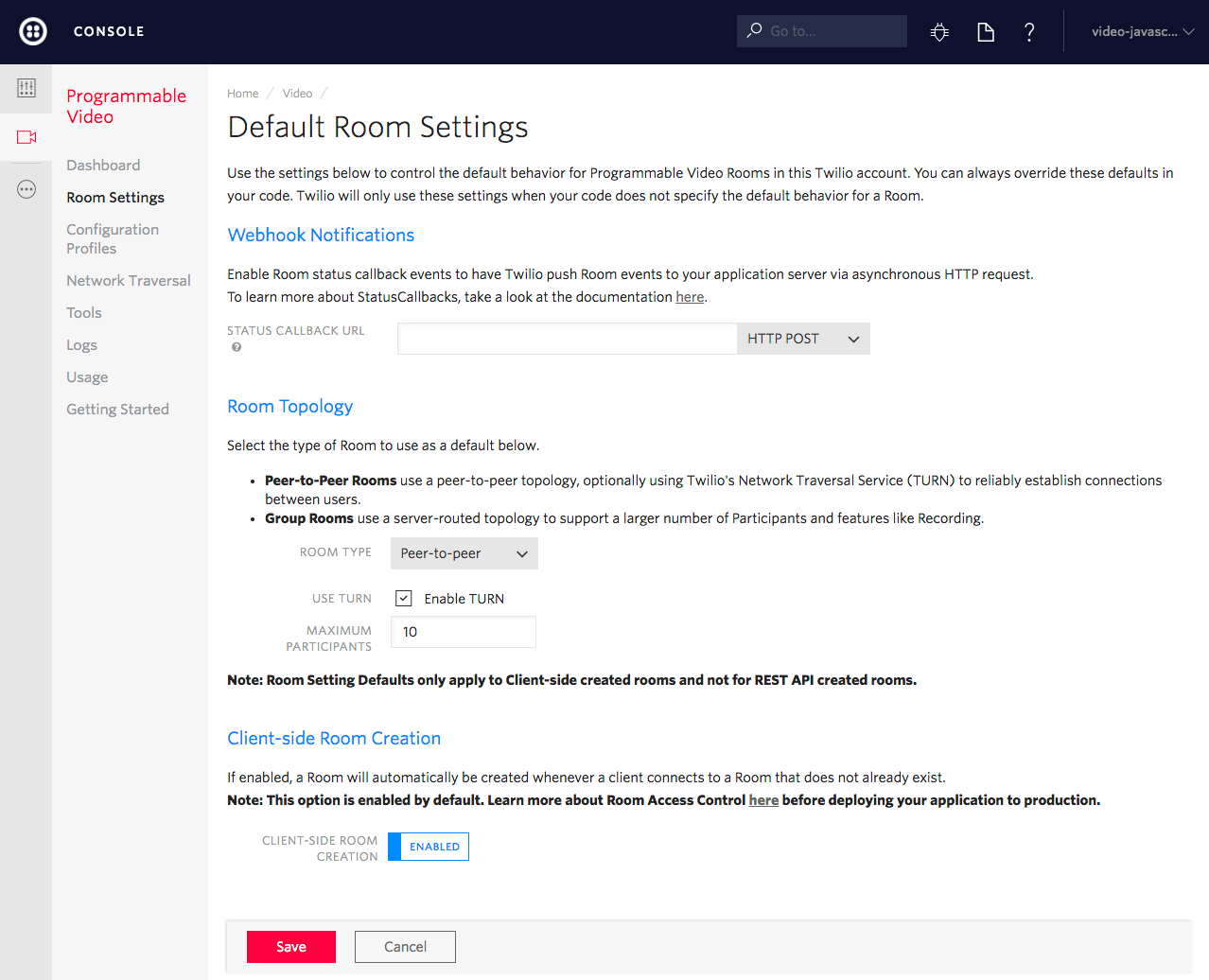This screenshot has width=1209, height=980.
Task: Click the Room Topology section heading
Action: coord(289,406)
